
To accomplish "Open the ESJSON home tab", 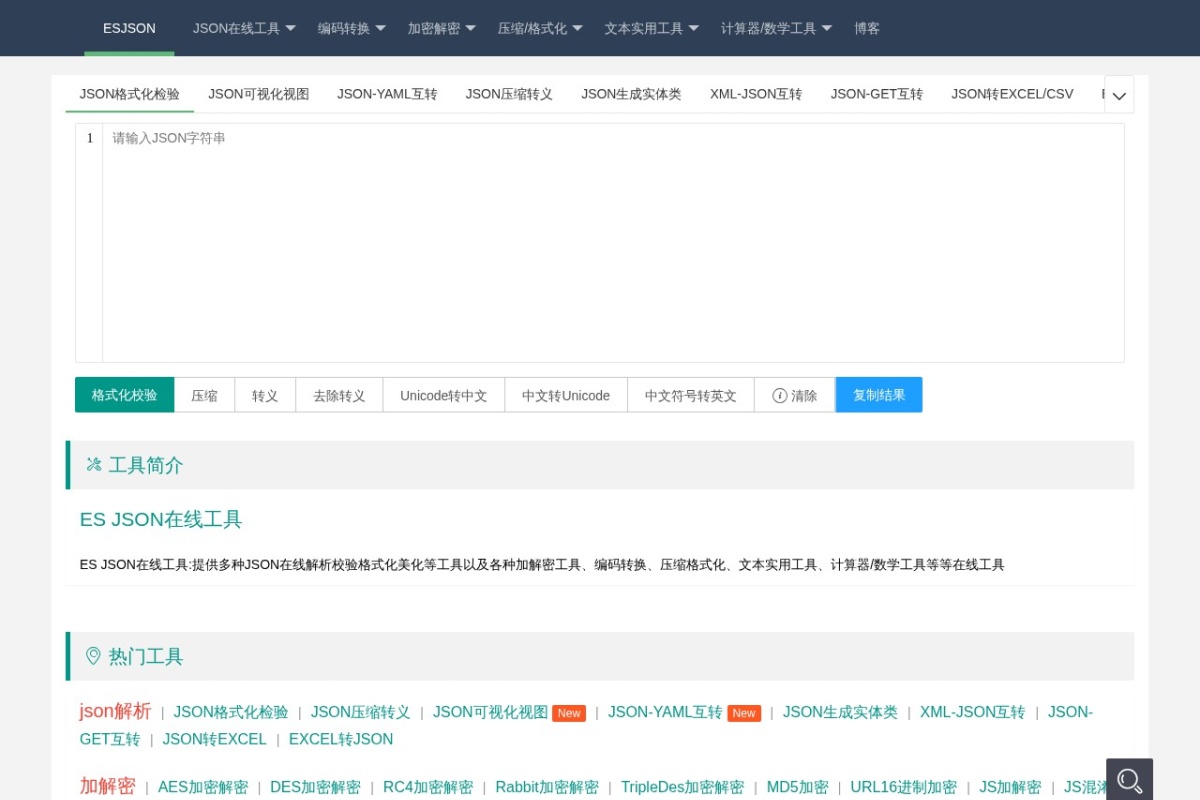I will pos(129,28).
